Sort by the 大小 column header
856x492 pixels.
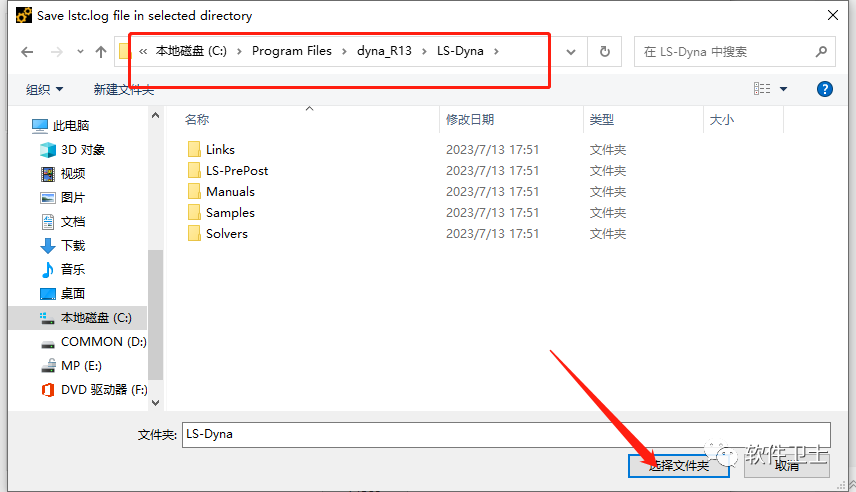click(722, 120)
